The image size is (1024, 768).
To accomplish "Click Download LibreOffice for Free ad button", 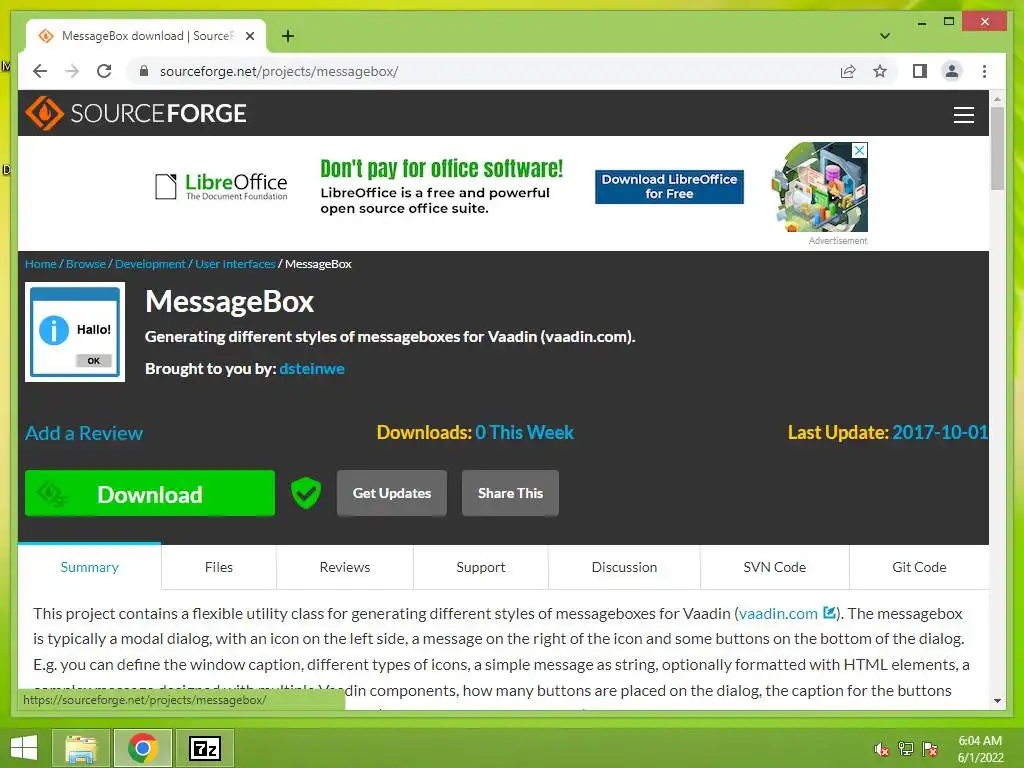I will 669,187.
